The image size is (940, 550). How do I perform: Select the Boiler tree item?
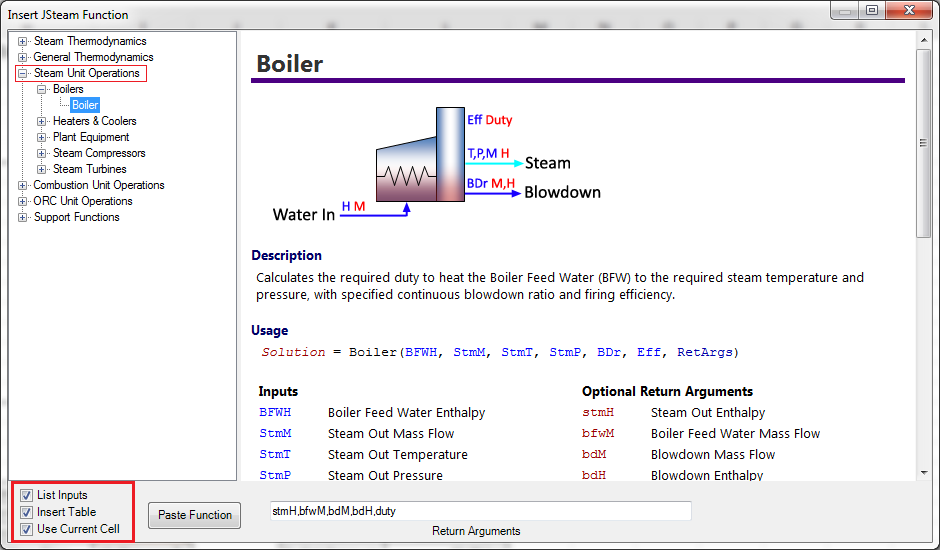click(85, 105)
